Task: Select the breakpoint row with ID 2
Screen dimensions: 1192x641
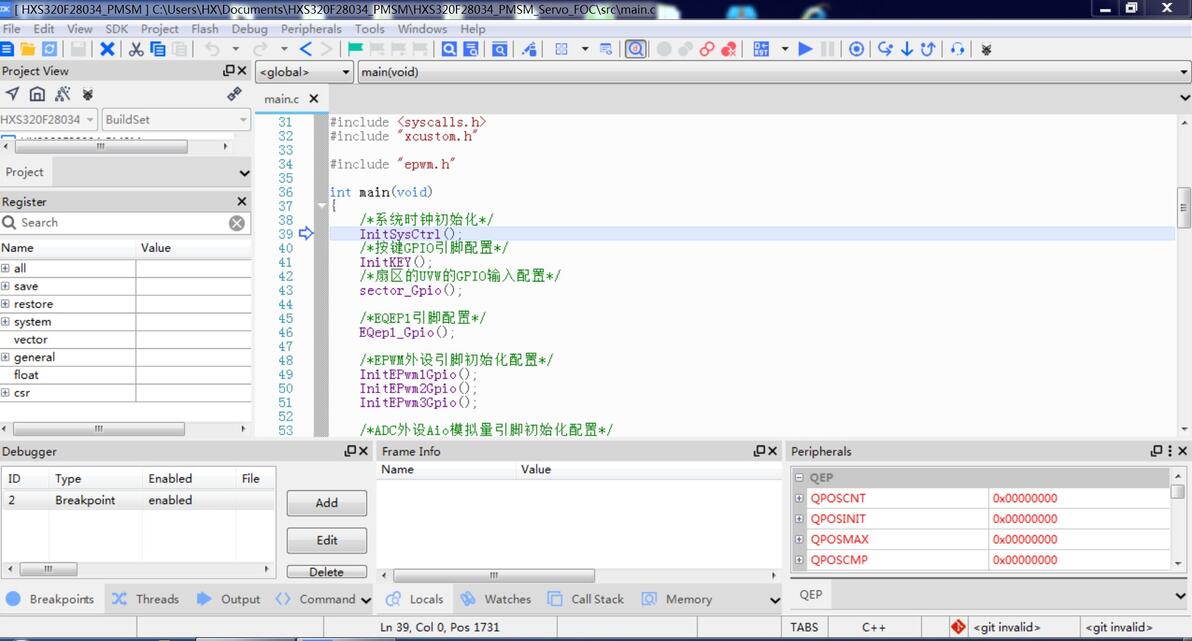Action: (138, 500)
